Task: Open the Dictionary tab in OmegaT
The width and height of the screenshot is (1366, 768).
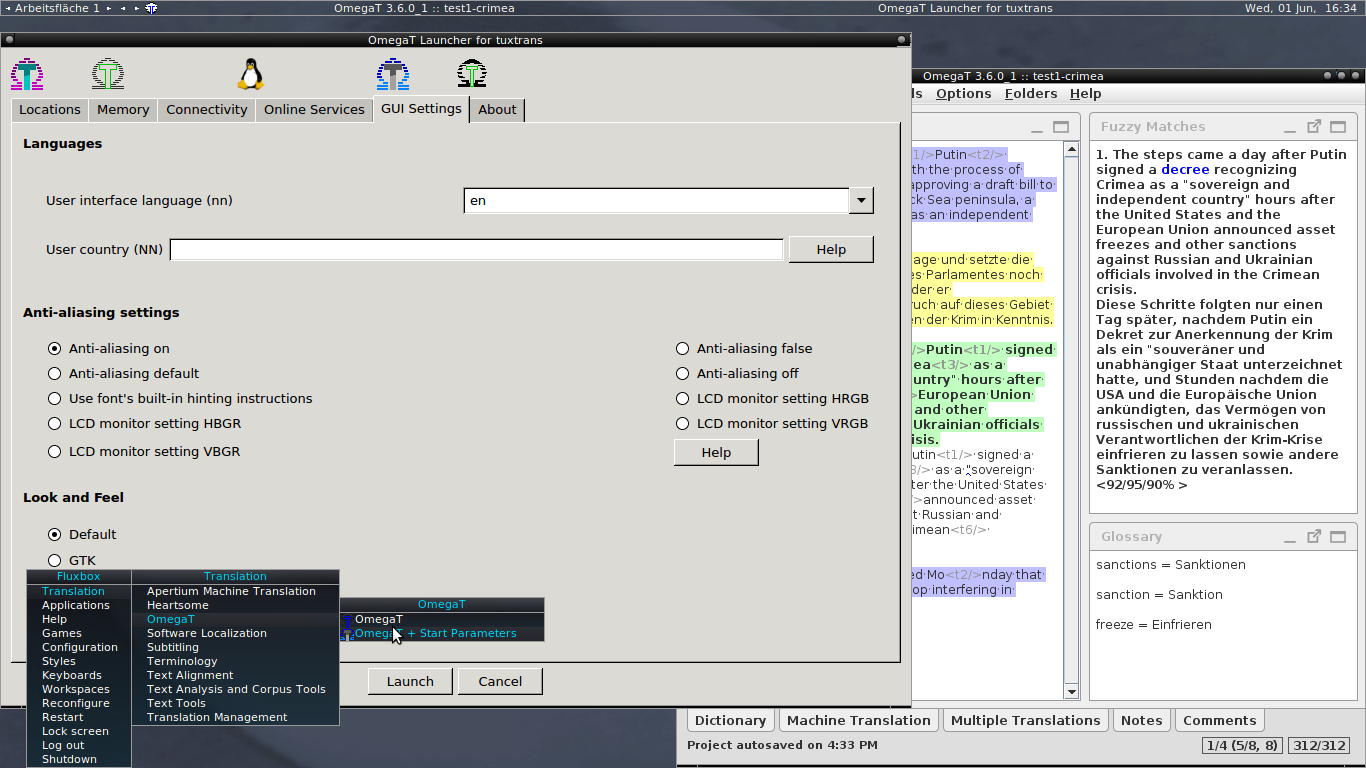Action: tap(730, 721)
